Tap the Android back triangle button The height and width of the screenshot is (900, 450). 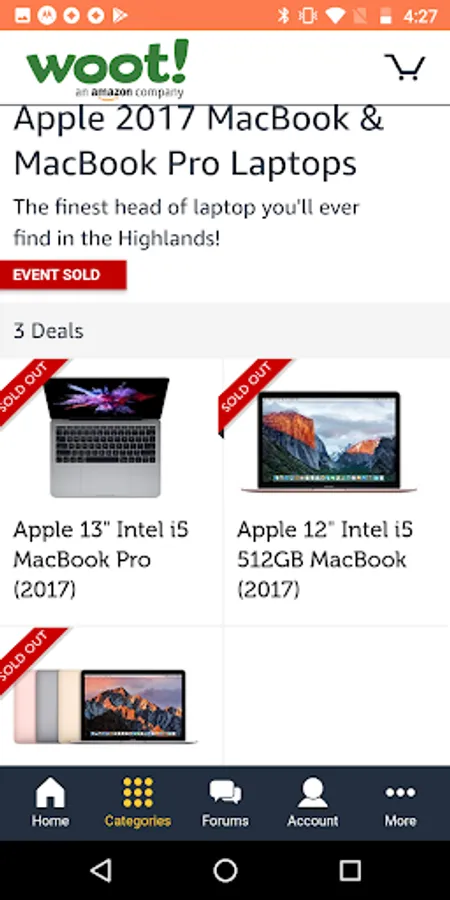coord(101,871)
